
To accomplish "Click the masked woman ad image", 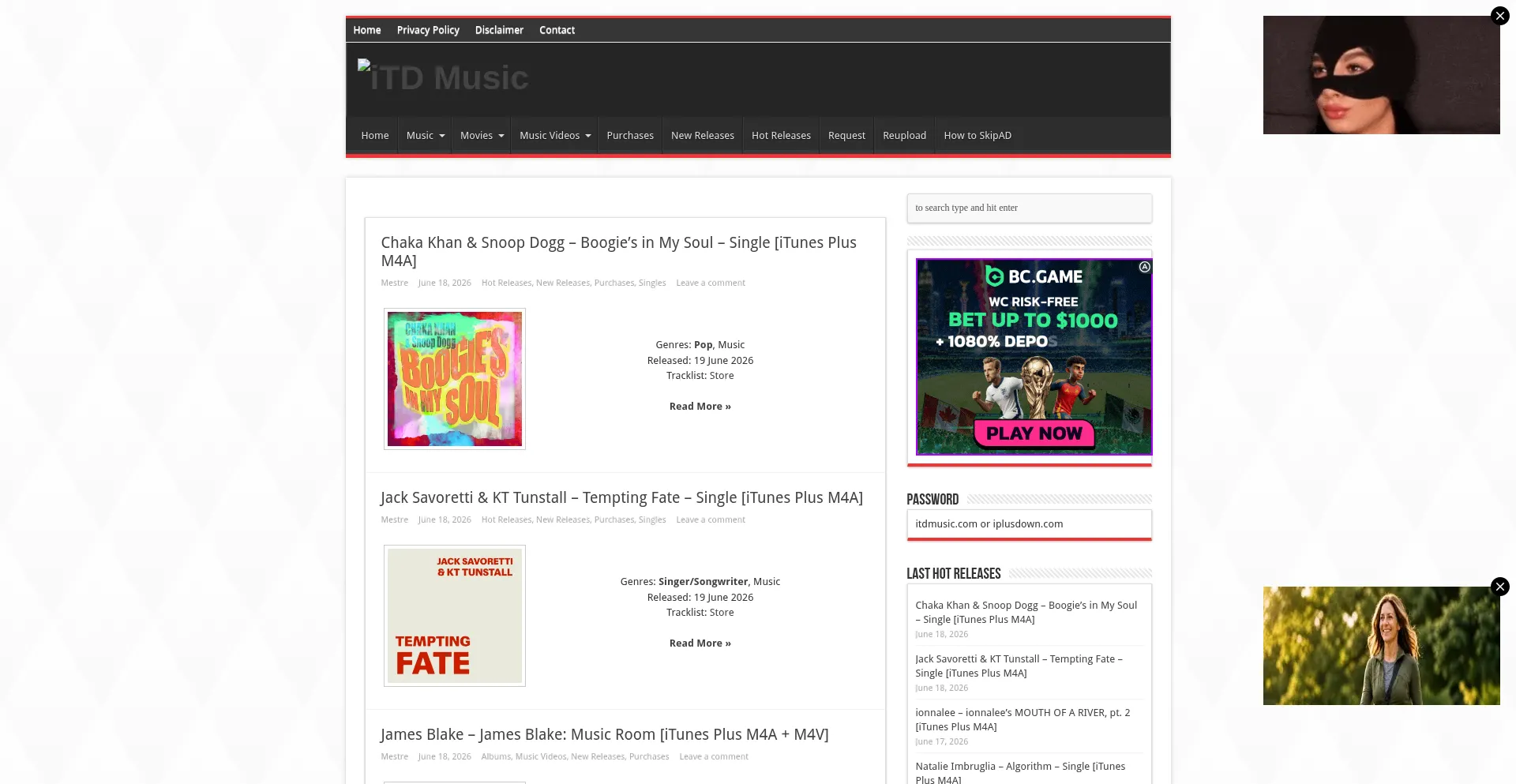I will [x=1382, y=75].
